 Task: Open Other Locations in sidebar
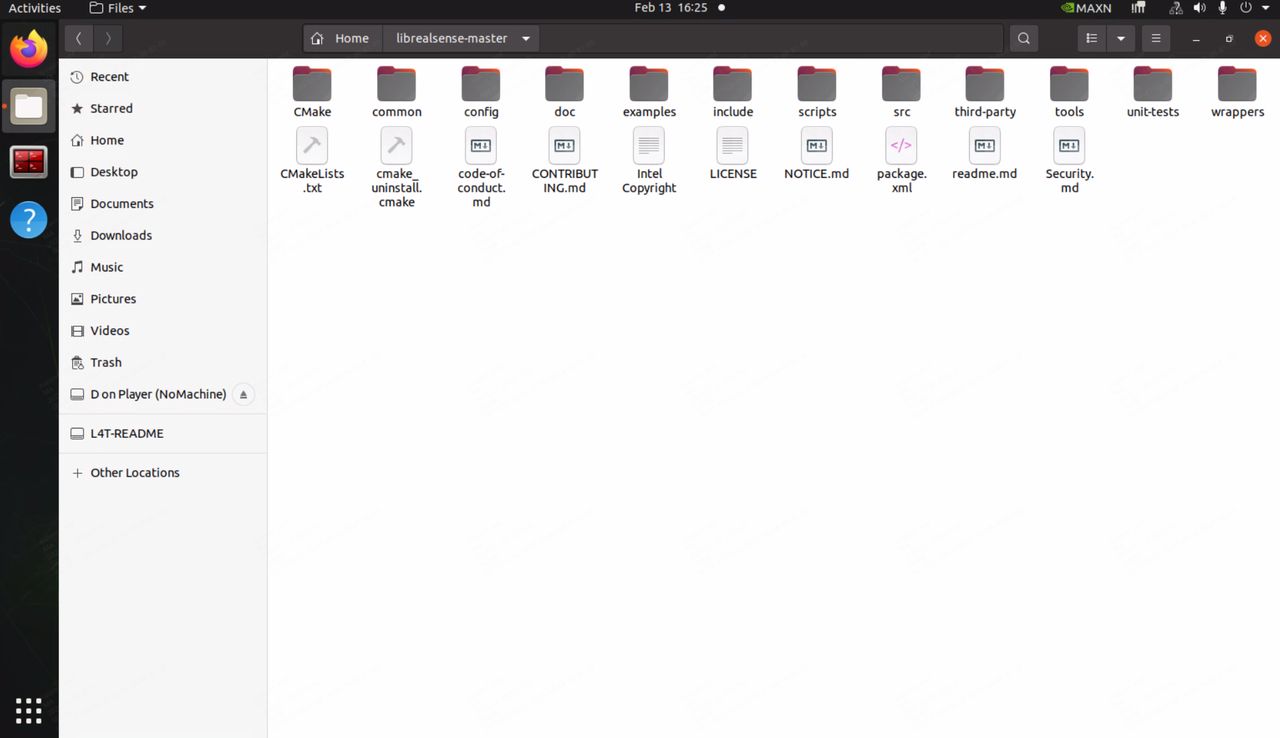[163, 473]
